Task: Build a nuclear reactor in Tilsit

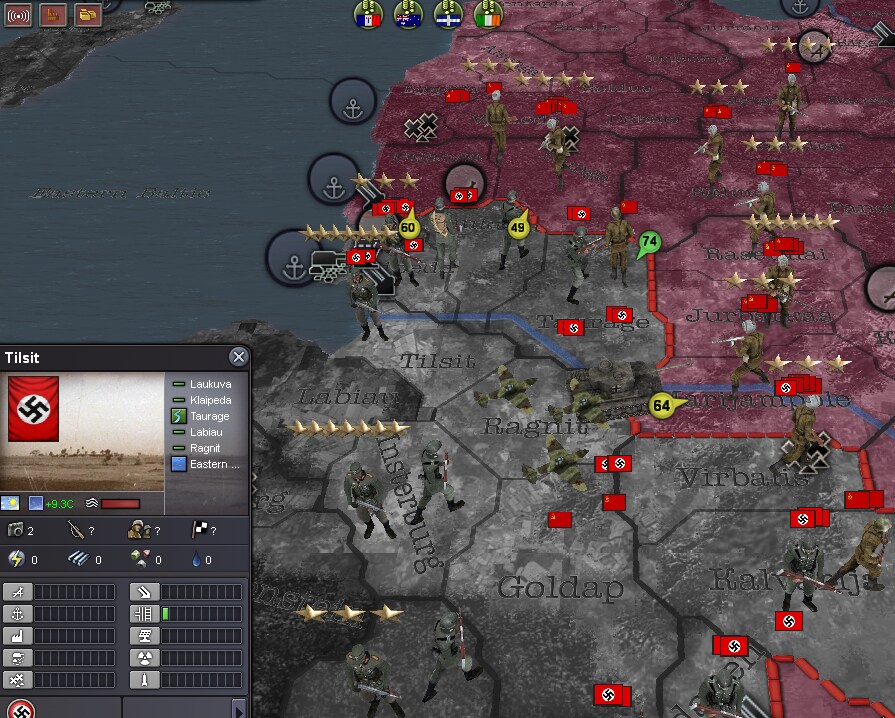Action: click(x=144, y=658)
